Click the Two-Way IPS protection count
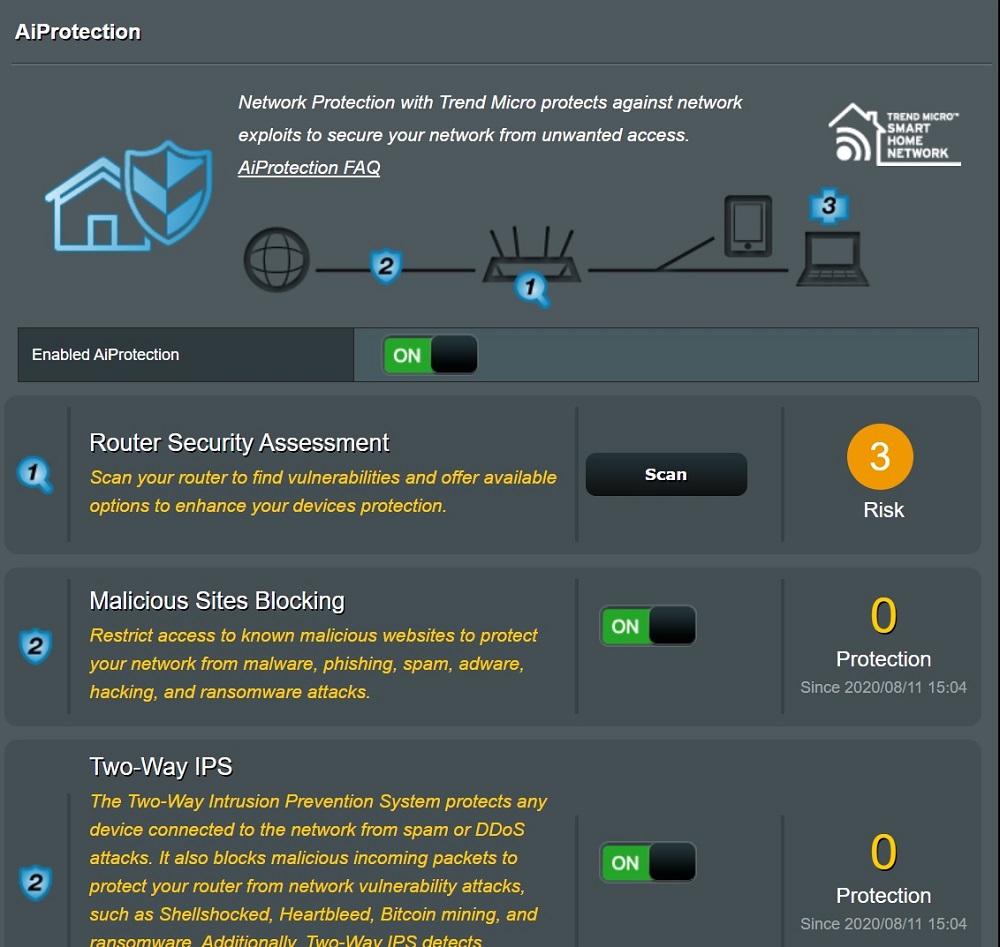Viewport: 1000px width, 947px height. pyautogui.click(x=883, y=852)
